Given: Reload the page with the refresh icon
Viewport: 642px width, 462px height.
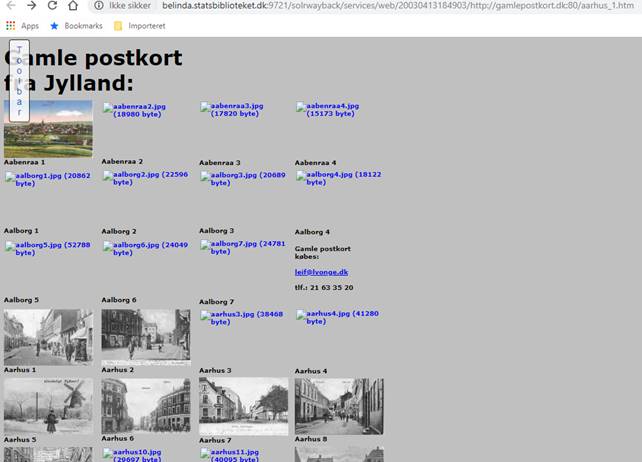Looking at the screenshot, I should click(53, 6).
